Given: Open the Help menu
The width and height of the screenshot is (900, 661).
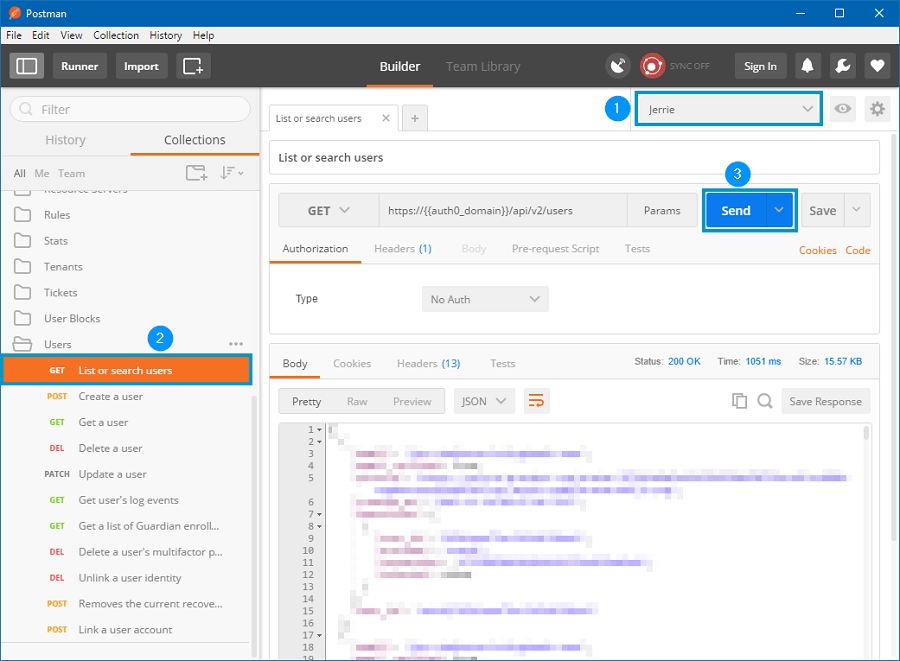Looking at the screenshot, I should tap(203, 35).
